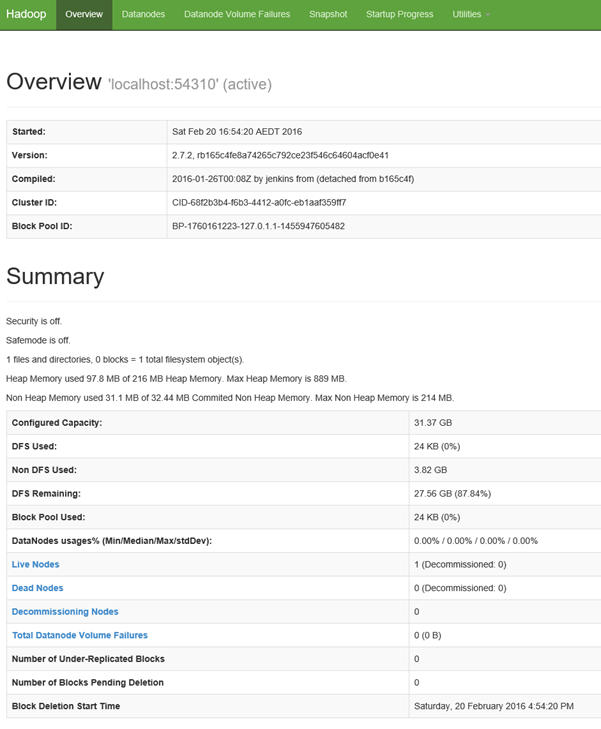Click the Configured Capacity value 31.37 GB
The width and height of the screenshot is (601, 729).
click(x=432, y=423)
